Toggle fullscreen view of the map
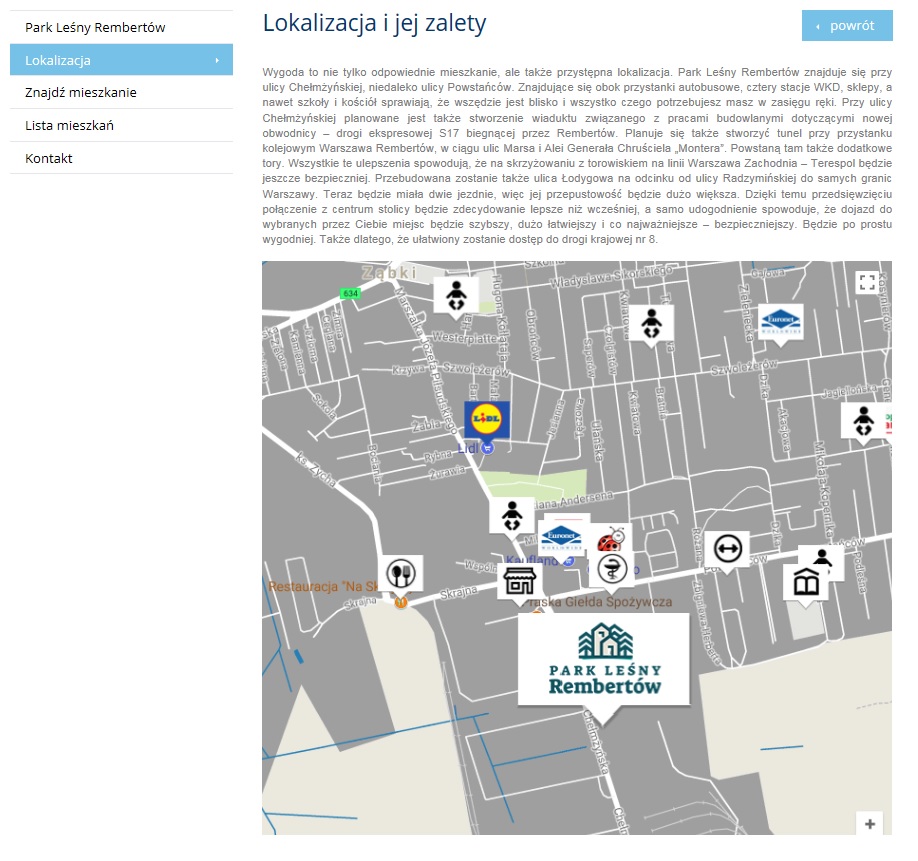918x861 pixels. (867, 282)
